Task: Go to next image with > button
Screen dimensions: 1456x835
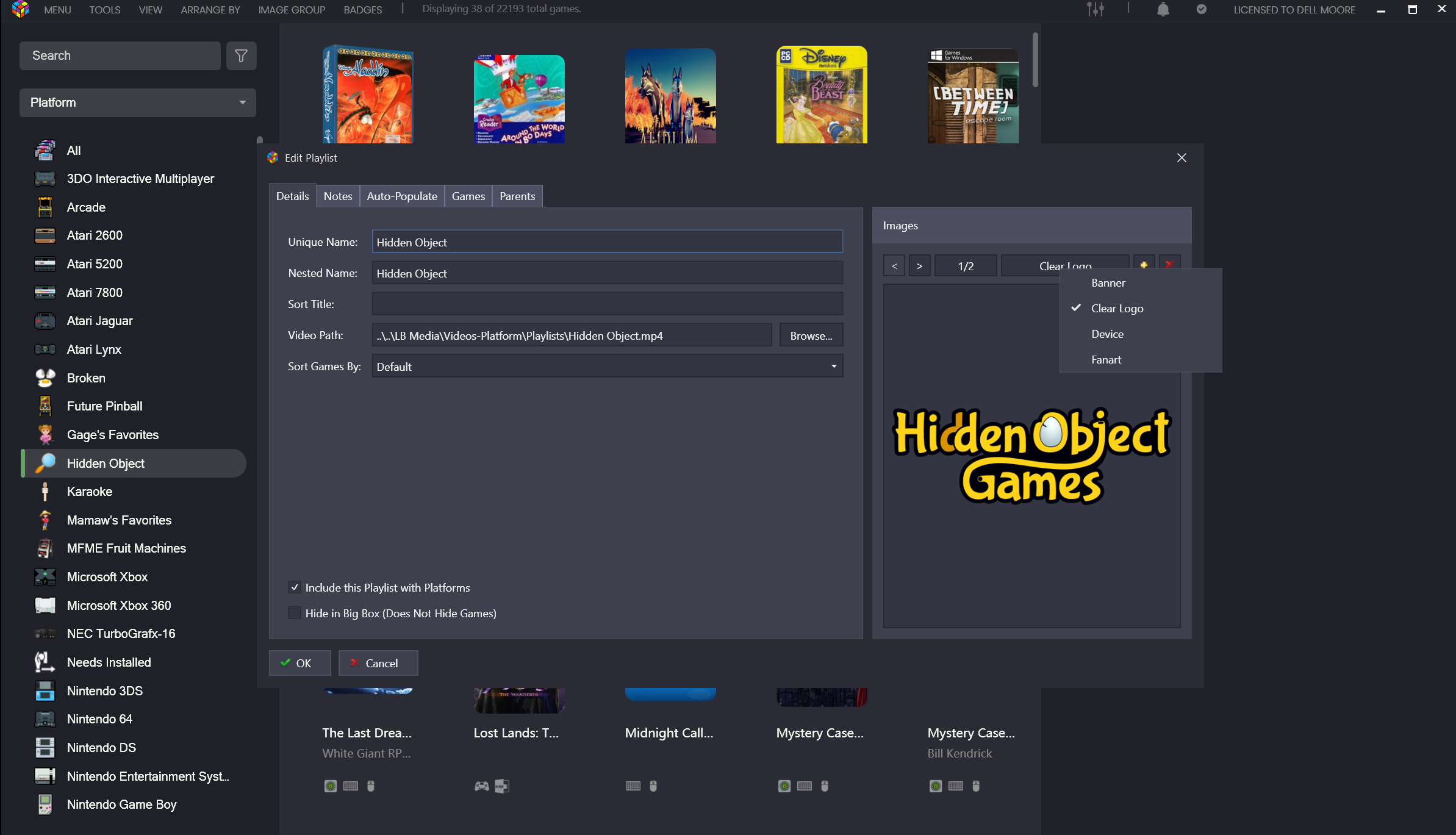Action: [919, 265]
